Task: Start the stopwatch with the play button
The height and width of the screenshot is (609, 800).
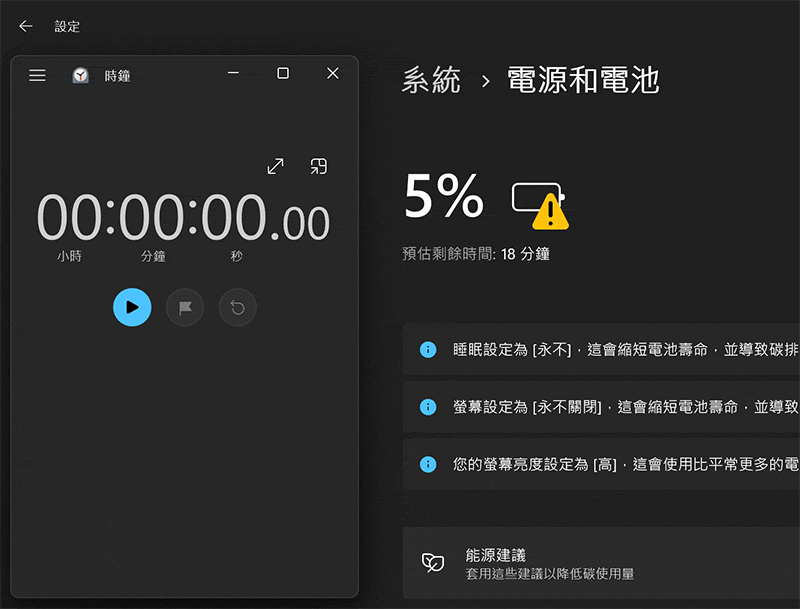Action: (x=132, y=307)
